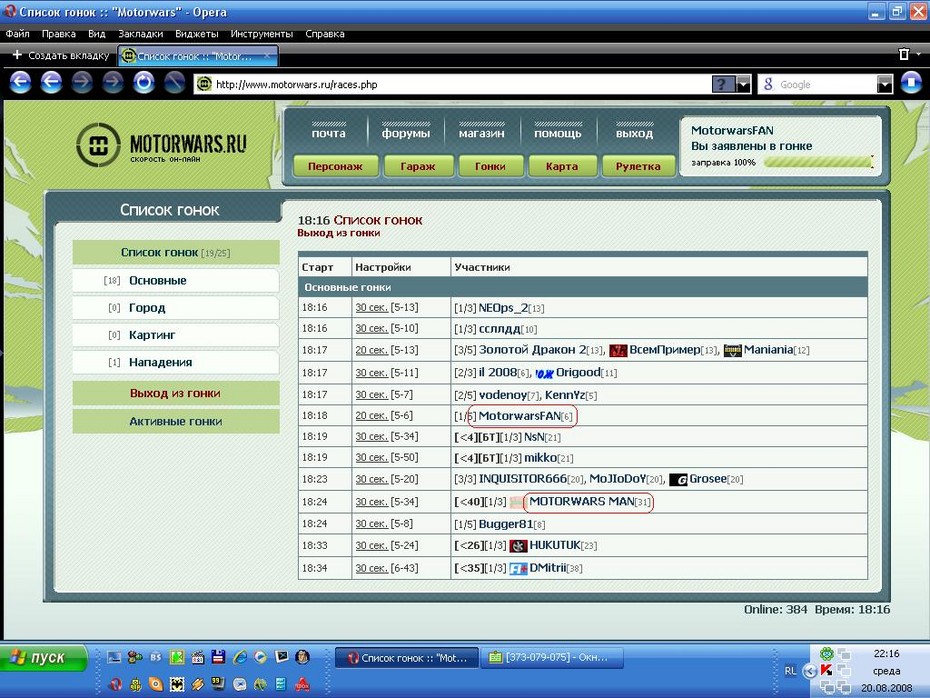Screen dimensions: 930x698
Task: Click the clan icon beside Grosee
Action: click(x=678, y=479)
